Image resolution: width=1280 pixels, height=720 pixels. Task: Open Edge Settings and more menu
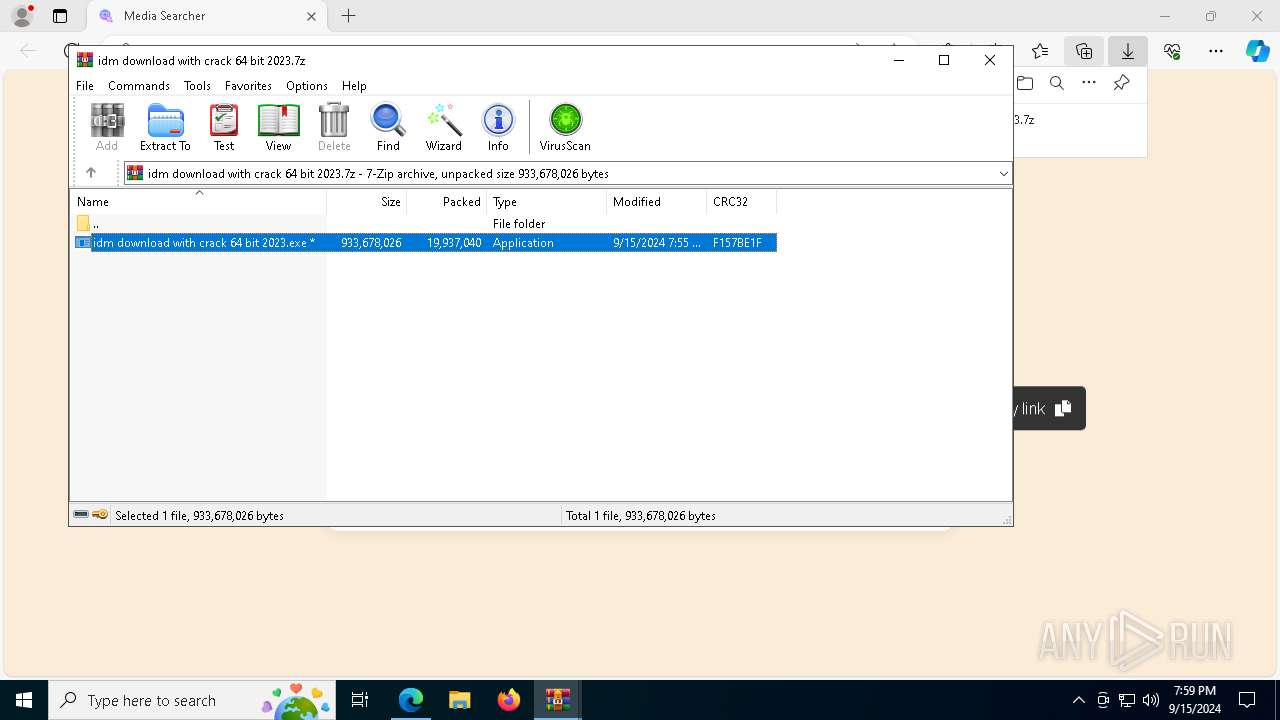1216,51
